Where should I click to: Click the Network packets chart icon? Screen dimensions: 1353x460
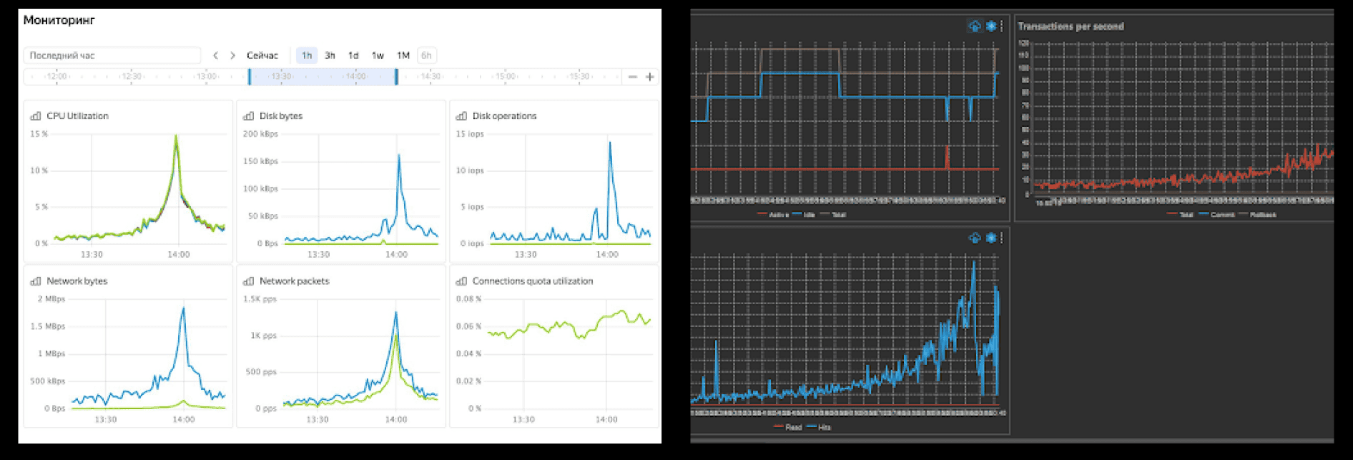point(249,281)
